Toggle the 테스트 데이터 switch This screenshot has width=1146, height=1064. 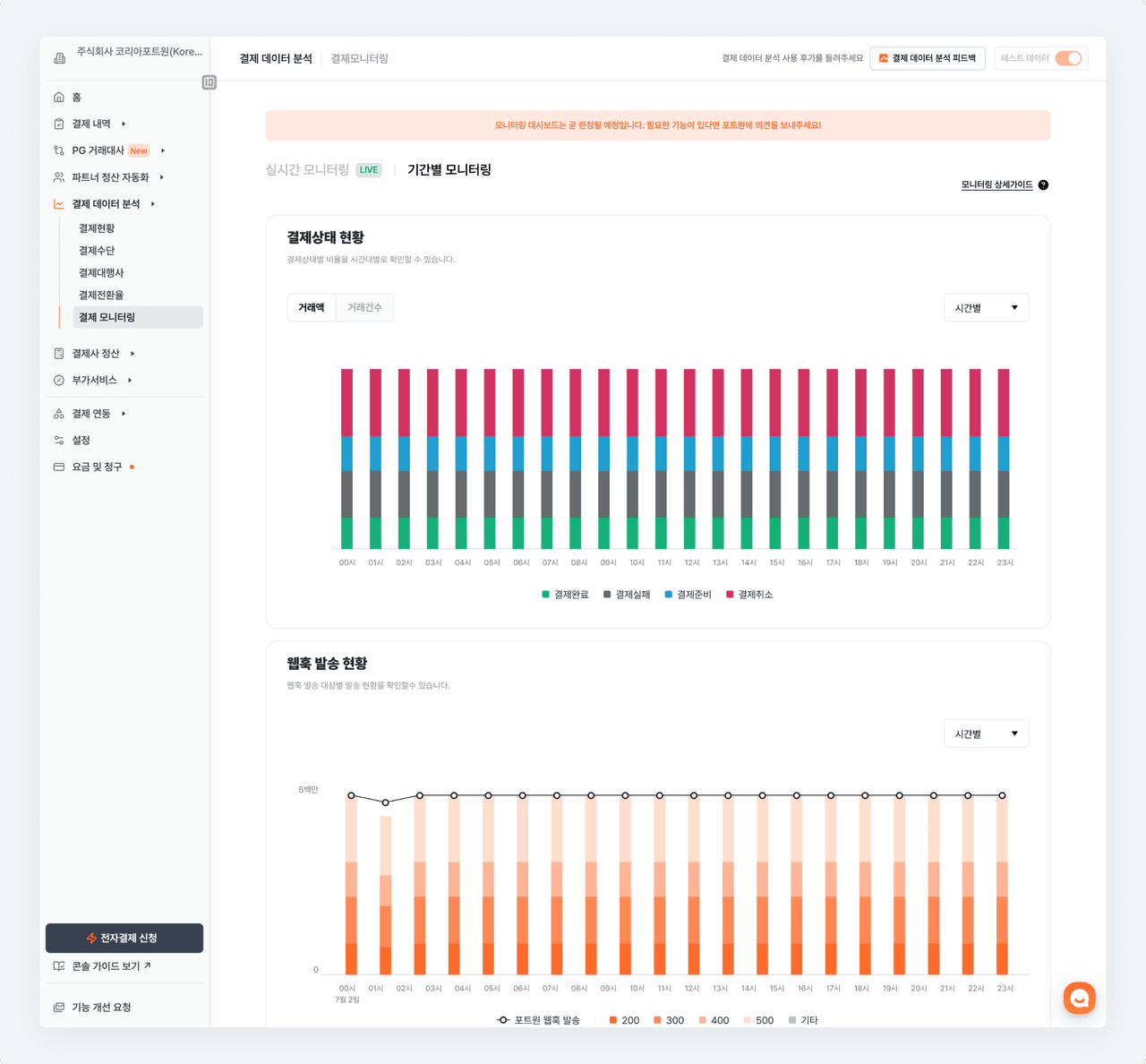tap(1068, 58)
